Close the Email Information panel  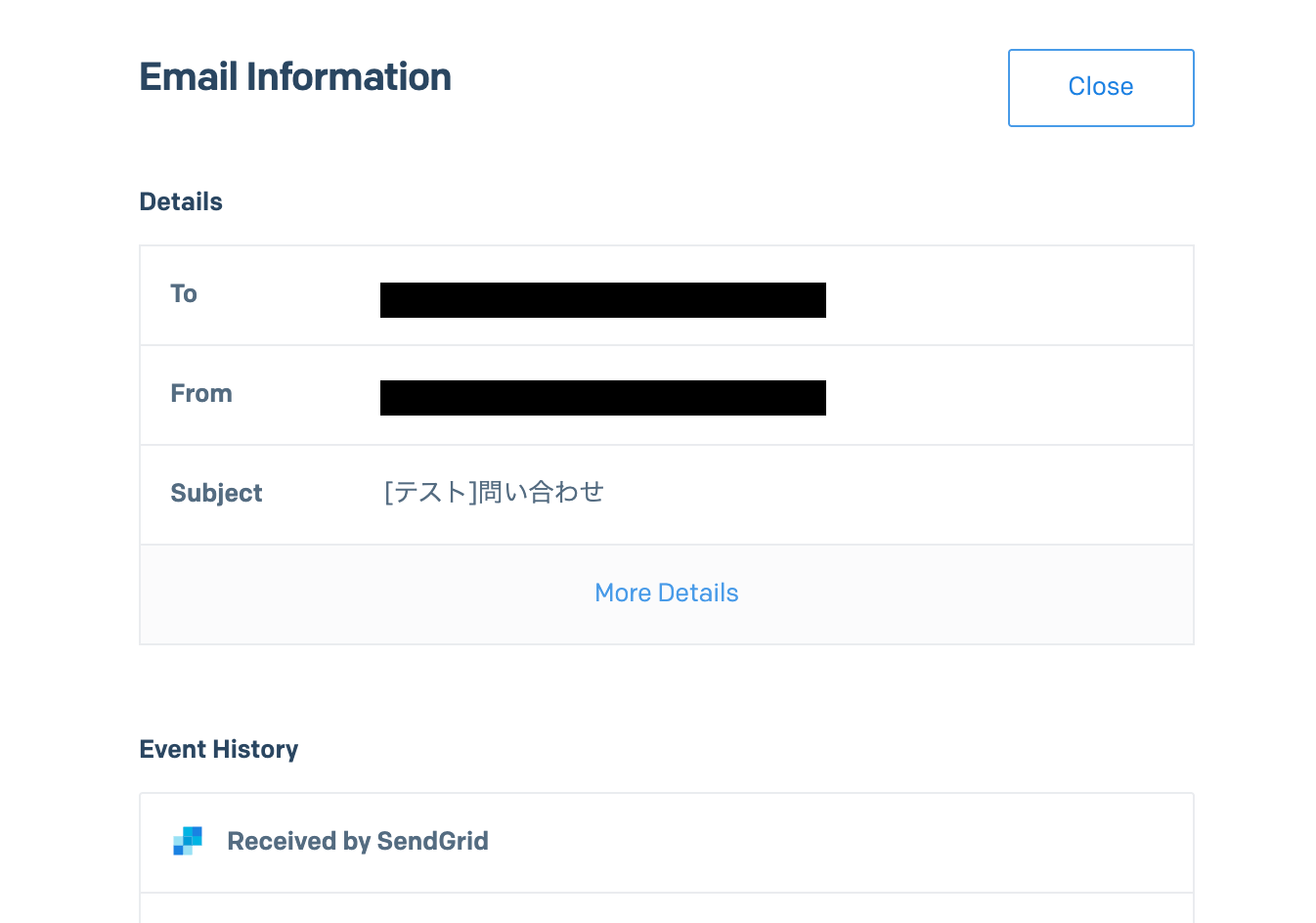pyautogui.click(x=1100, y=87)
